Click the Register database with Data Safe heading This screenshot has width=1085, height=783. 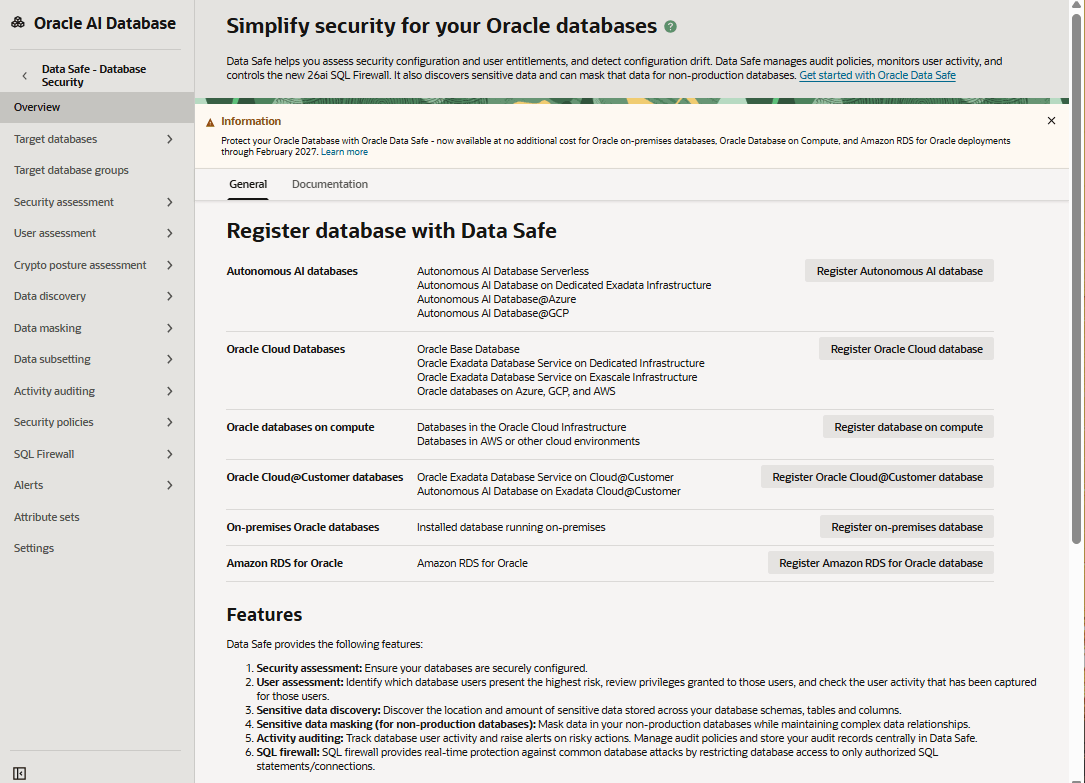coord(391,231)
